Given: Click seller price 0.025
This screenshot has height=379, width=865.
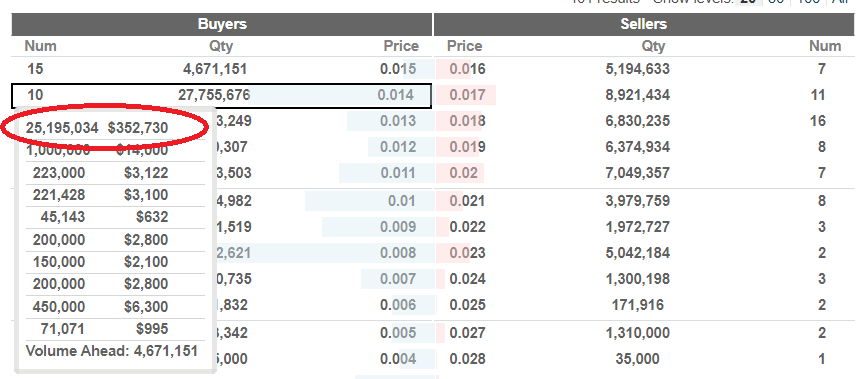Looking at the screenshot, I should pyautogui.click(x=467, y=305).
